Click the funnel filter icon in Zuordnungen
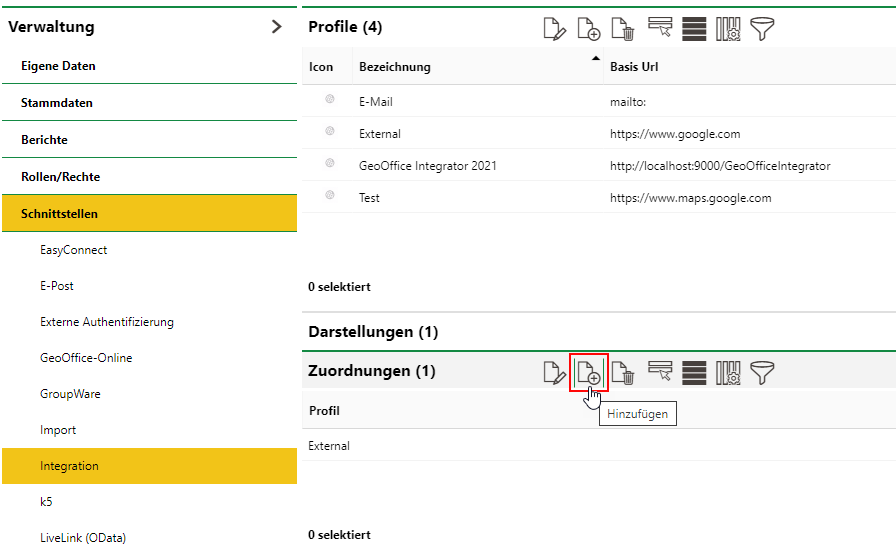 point(763,373)
